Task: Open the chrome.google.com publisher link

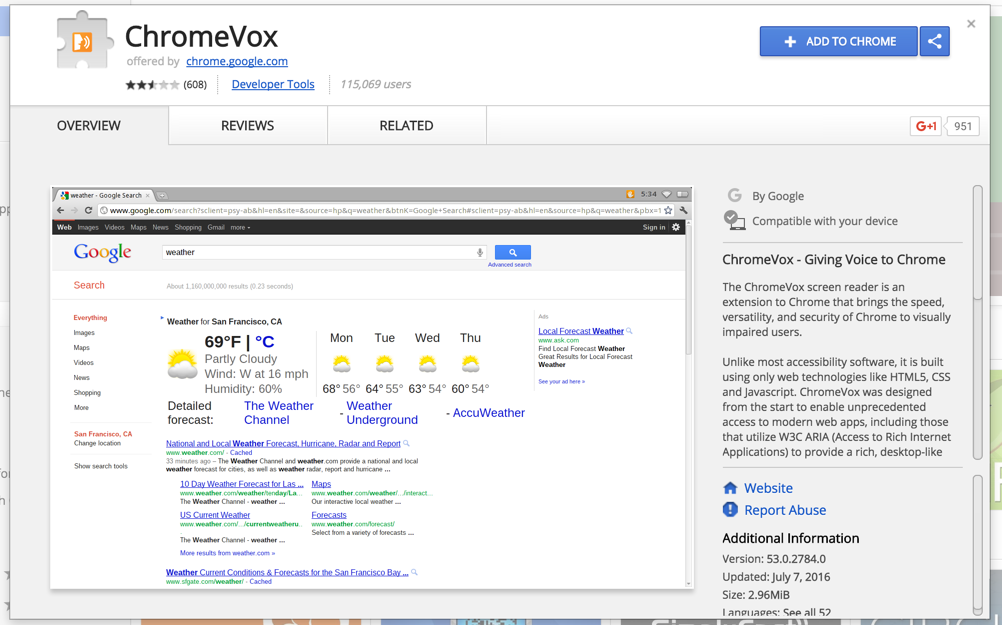Action: tap(237, 61)
